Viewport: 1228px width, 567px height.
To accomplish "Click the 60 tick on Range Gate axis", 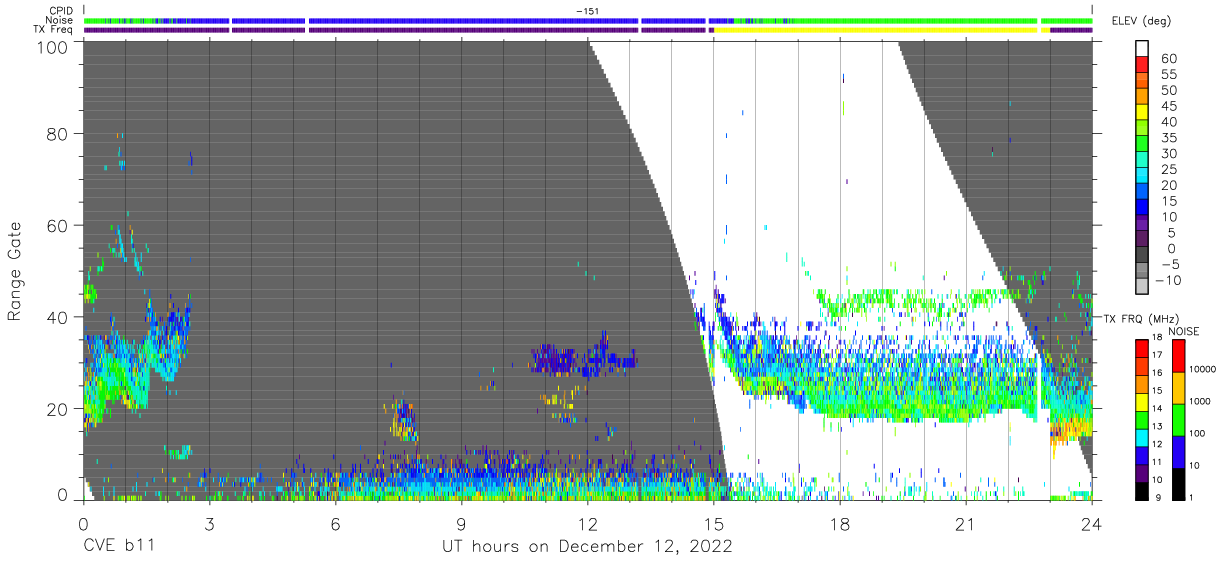I will pyautogui.click(x=60, y=225).
